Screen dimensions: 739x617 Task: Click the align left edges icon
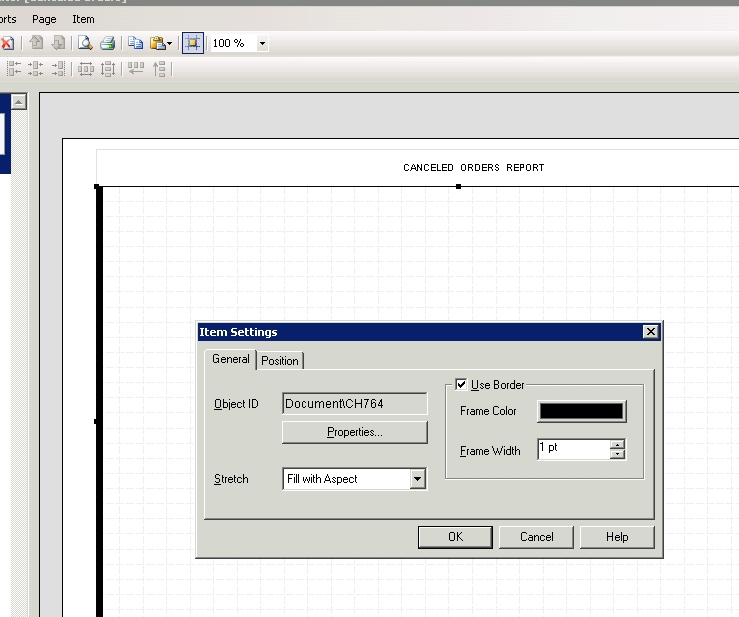(x=14, y=69)
